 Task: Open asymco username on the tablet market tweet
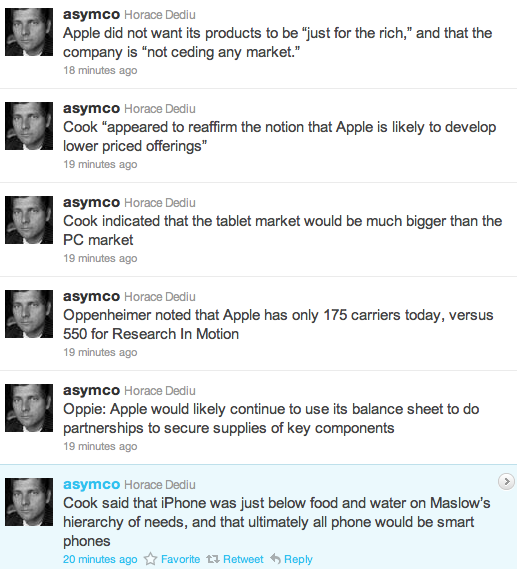point(91,202)
